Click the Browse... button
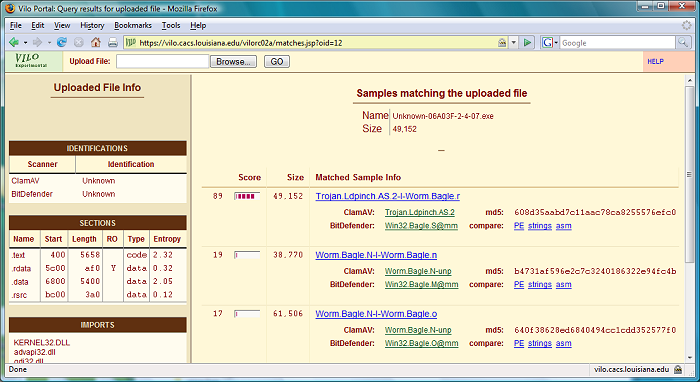This screenshot has width=700, height=382. pos(233,62)
